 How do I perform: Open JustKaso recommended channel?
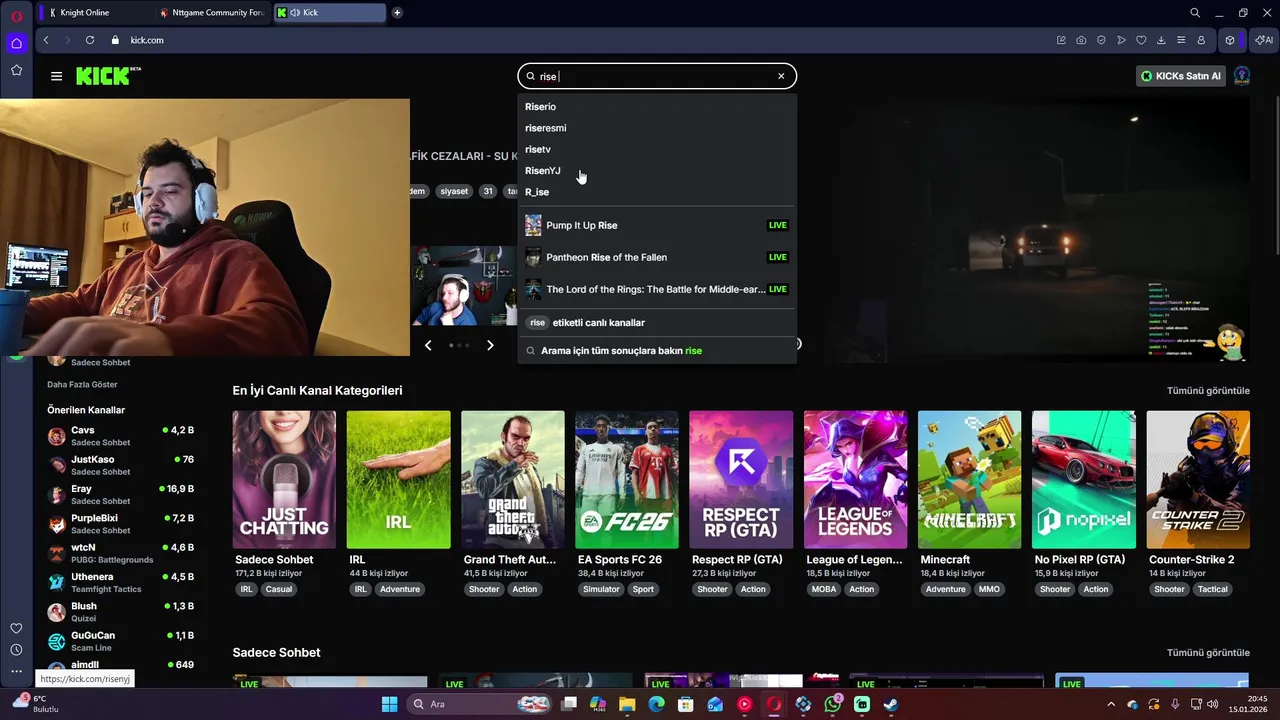pos(121,465)
